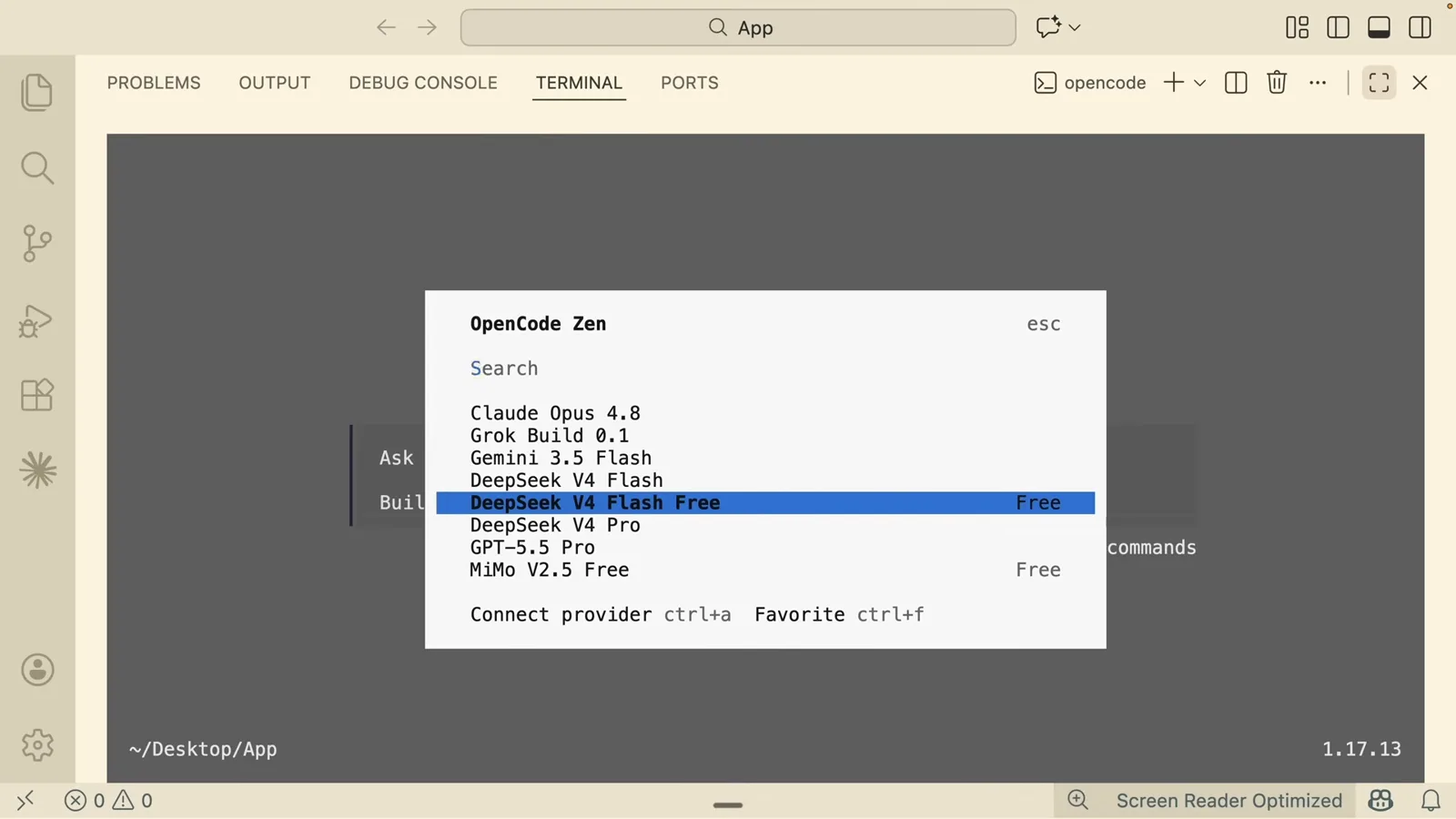Dismiss the model dialog via esc label
The image size is (1456, 819).
tap(1044, 324)
